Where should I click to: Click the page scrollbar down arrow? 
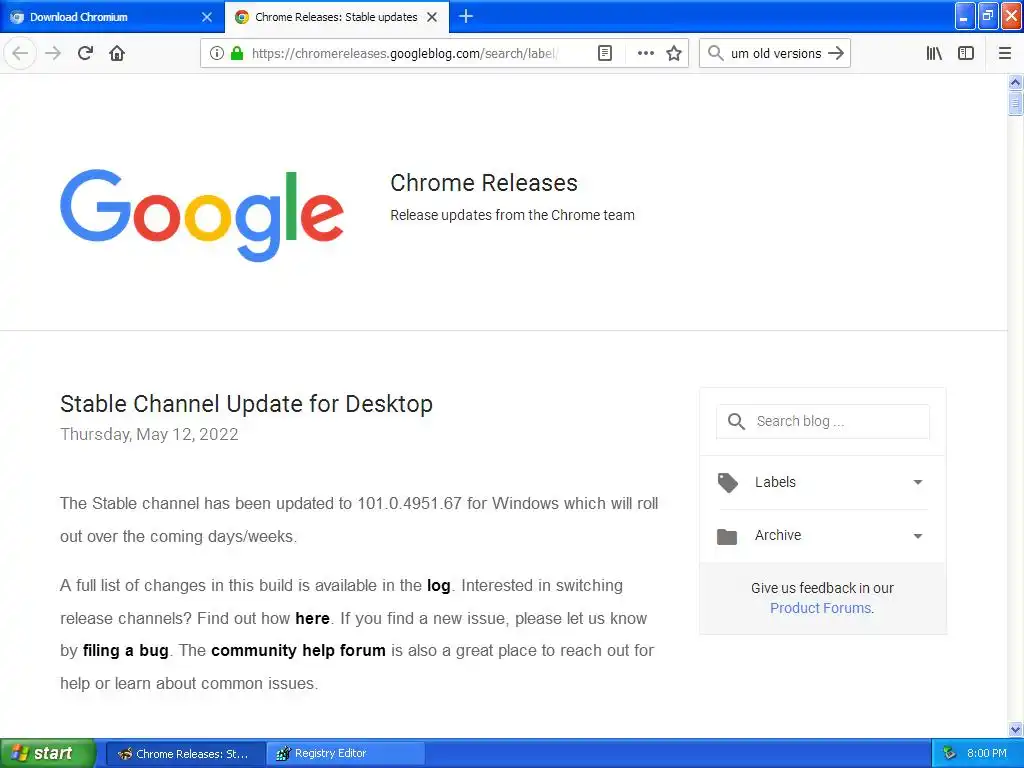[x=1015, y=729]
